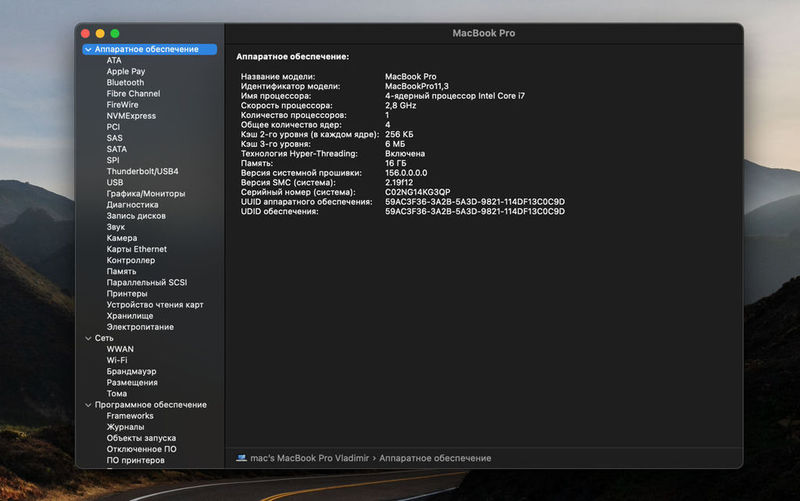Select ATA in the sidebar

pos(114,60)
